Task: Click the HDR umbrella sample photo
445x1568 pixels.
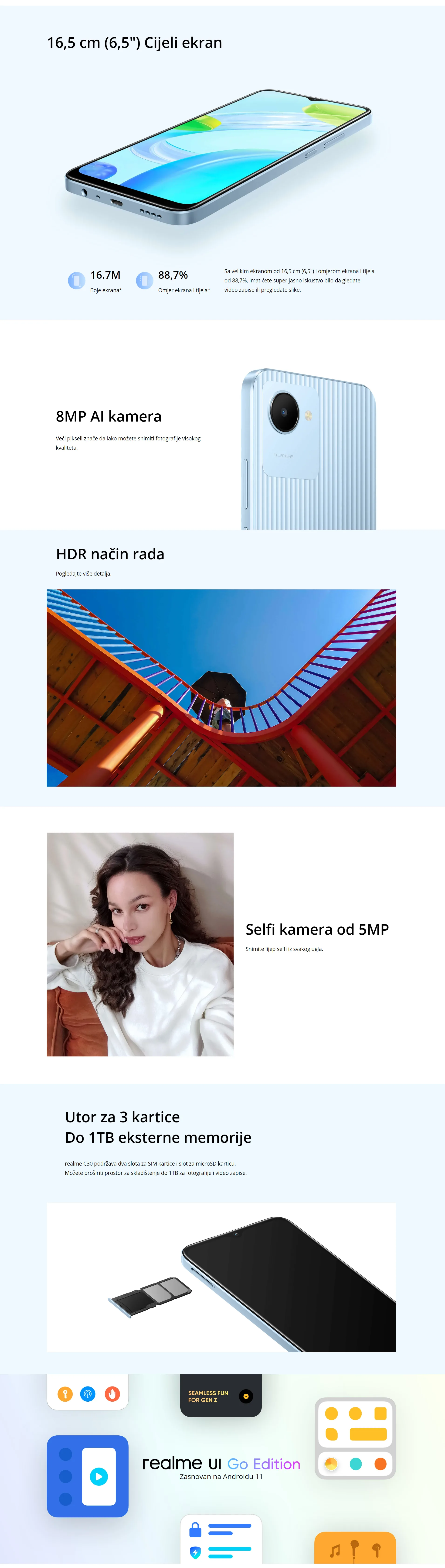Action: pyautogui.click(x=221, y=688)
